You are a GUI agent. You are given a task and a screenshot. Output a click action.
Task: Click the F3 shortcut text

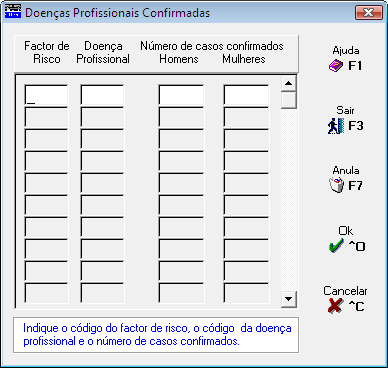tap(356, 126)
